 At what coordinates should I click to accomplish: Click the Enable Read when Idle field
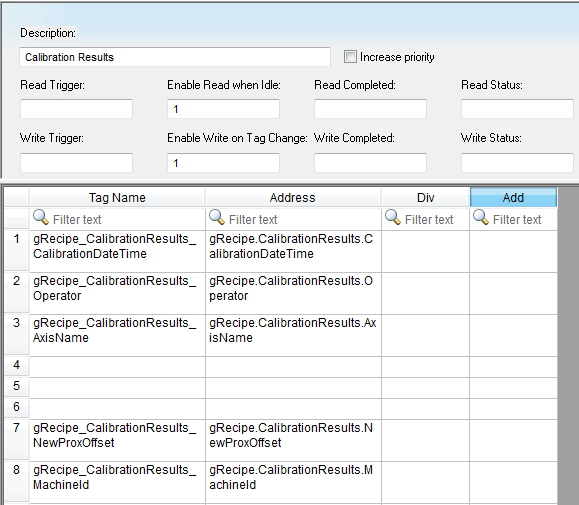pos(223,109)
